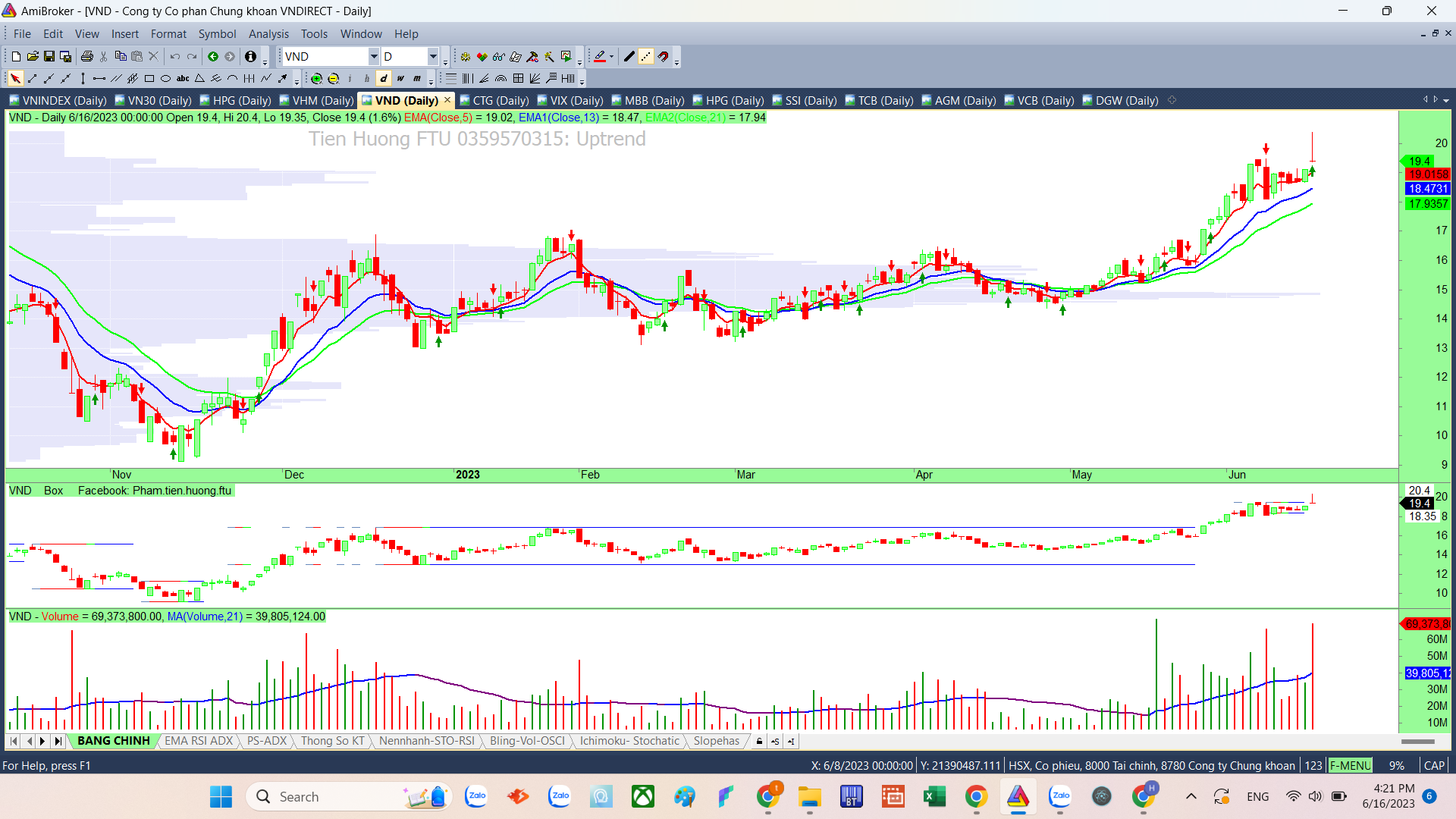Viewport: 1456px width, 819px height.
Task: Open the D interval dropdown
Action: [433, 57]
